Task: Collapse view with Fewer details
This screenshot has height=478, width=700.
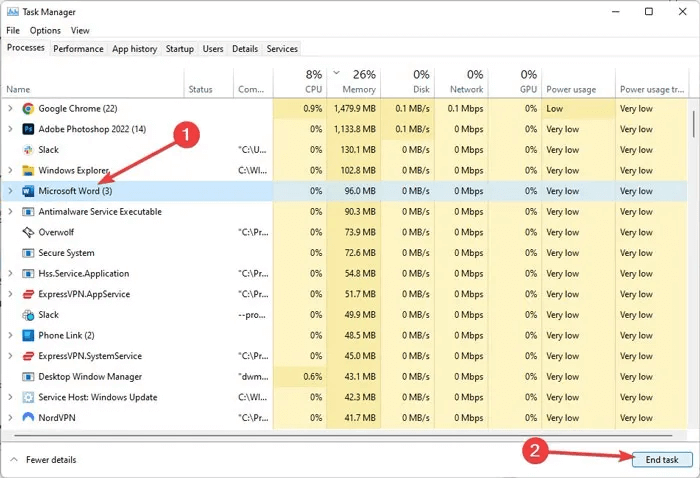Action: tap(43, 460)
